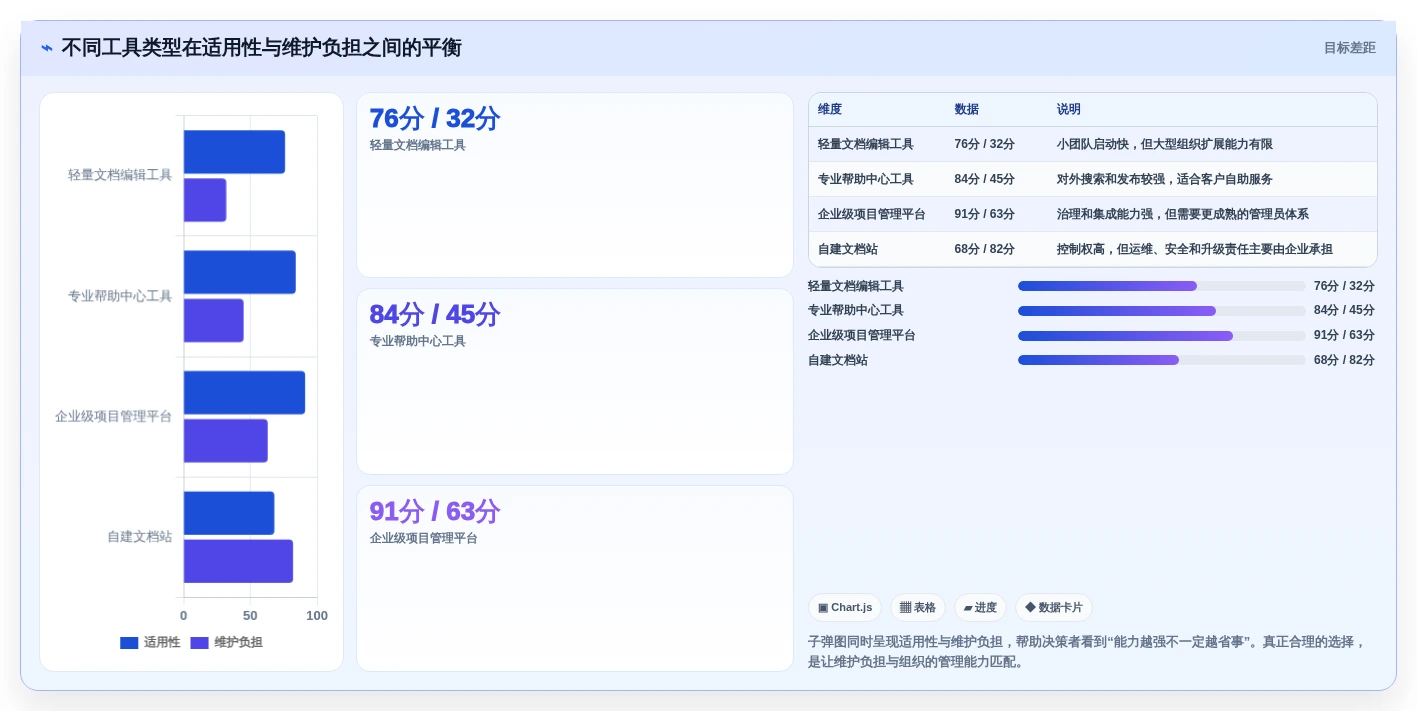Click description 治理和集成能力强，但需要更成熟的管理员体系

(1183, 214)
